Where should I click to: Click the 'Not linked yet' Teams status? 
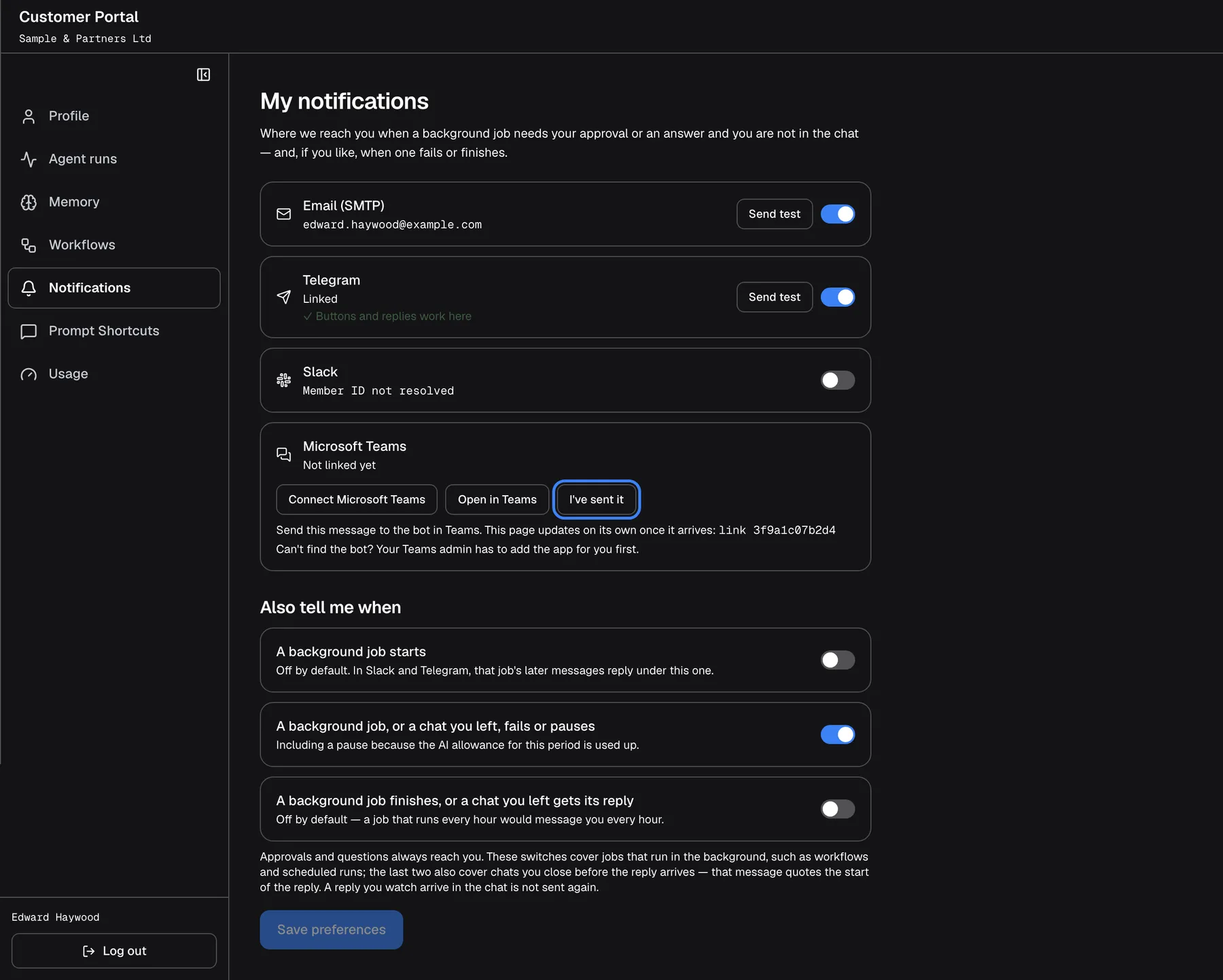point(339,465)
